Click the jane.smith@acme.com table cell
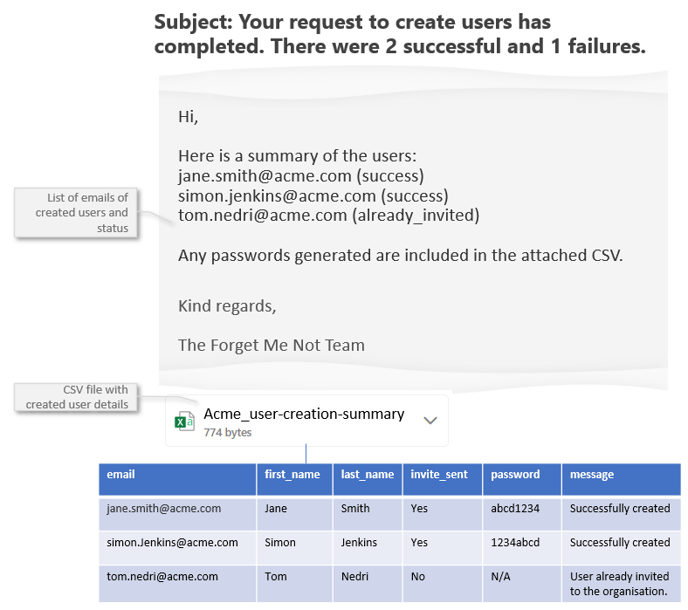688x610 pixels. click(x=164, y=509)
